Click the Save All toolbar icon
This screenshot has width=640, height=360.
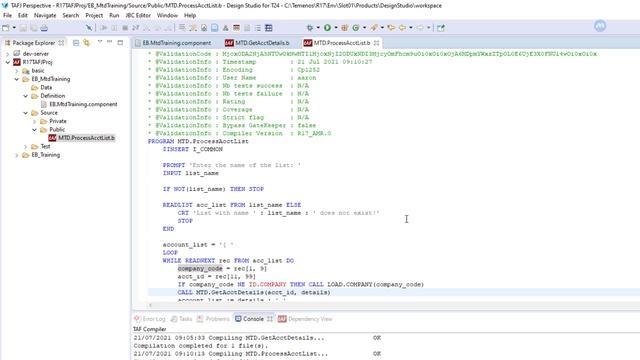[33, 28]
